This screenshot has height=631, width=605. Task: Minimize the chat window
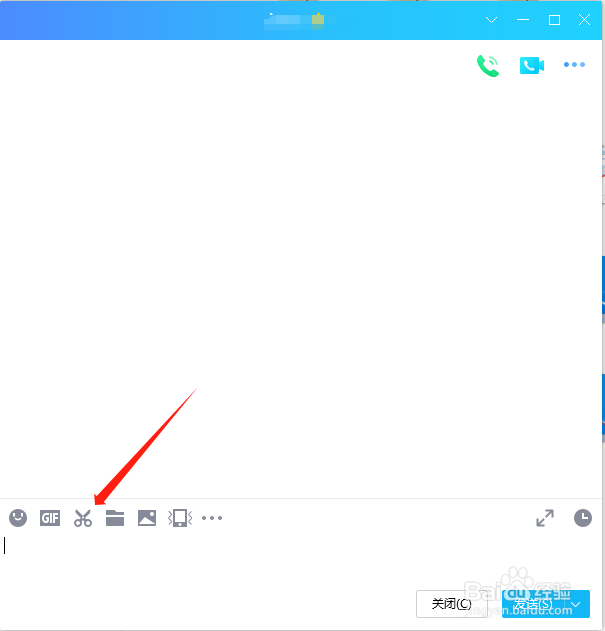point(523,20)
